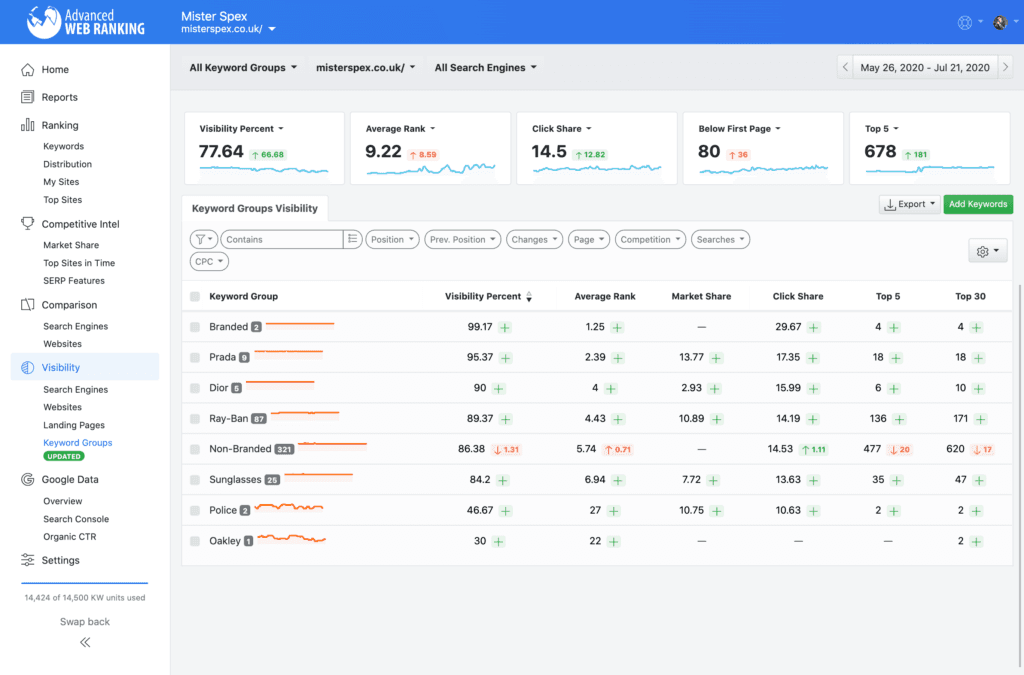Viewport: 1024px width, 675px height.
Task: Check the Ray-Ban row checkbox
Action: coord(195,419)
